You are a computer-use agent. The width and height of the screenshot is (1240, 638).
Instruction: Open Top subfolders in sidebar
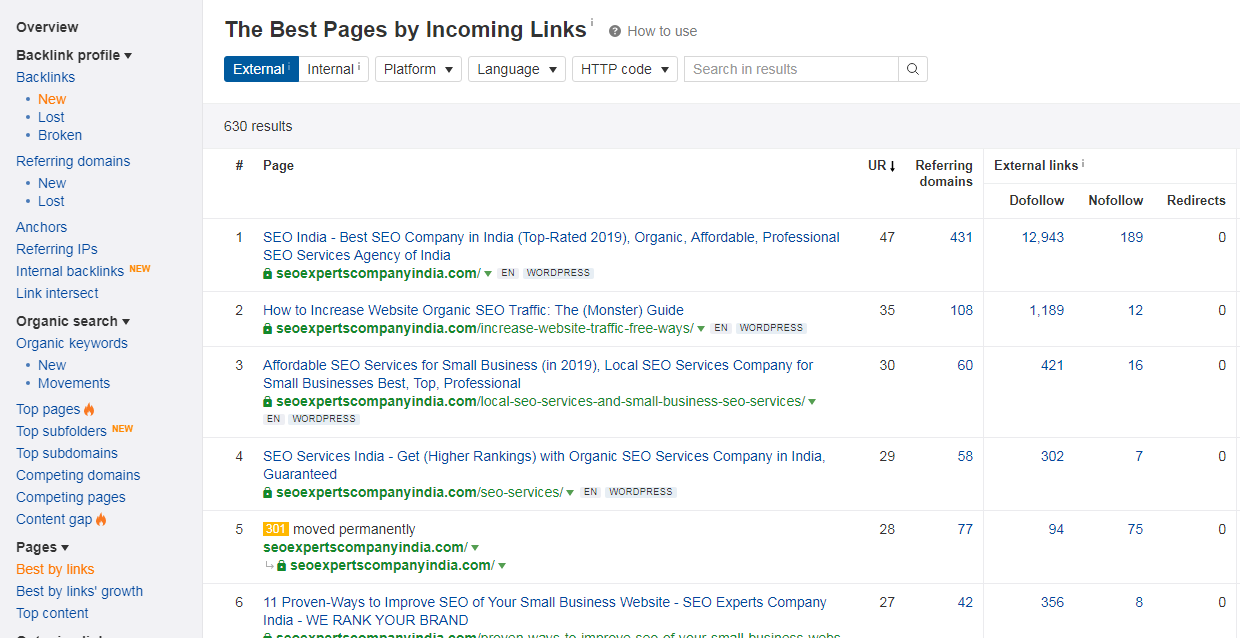[x=61, y=431]
